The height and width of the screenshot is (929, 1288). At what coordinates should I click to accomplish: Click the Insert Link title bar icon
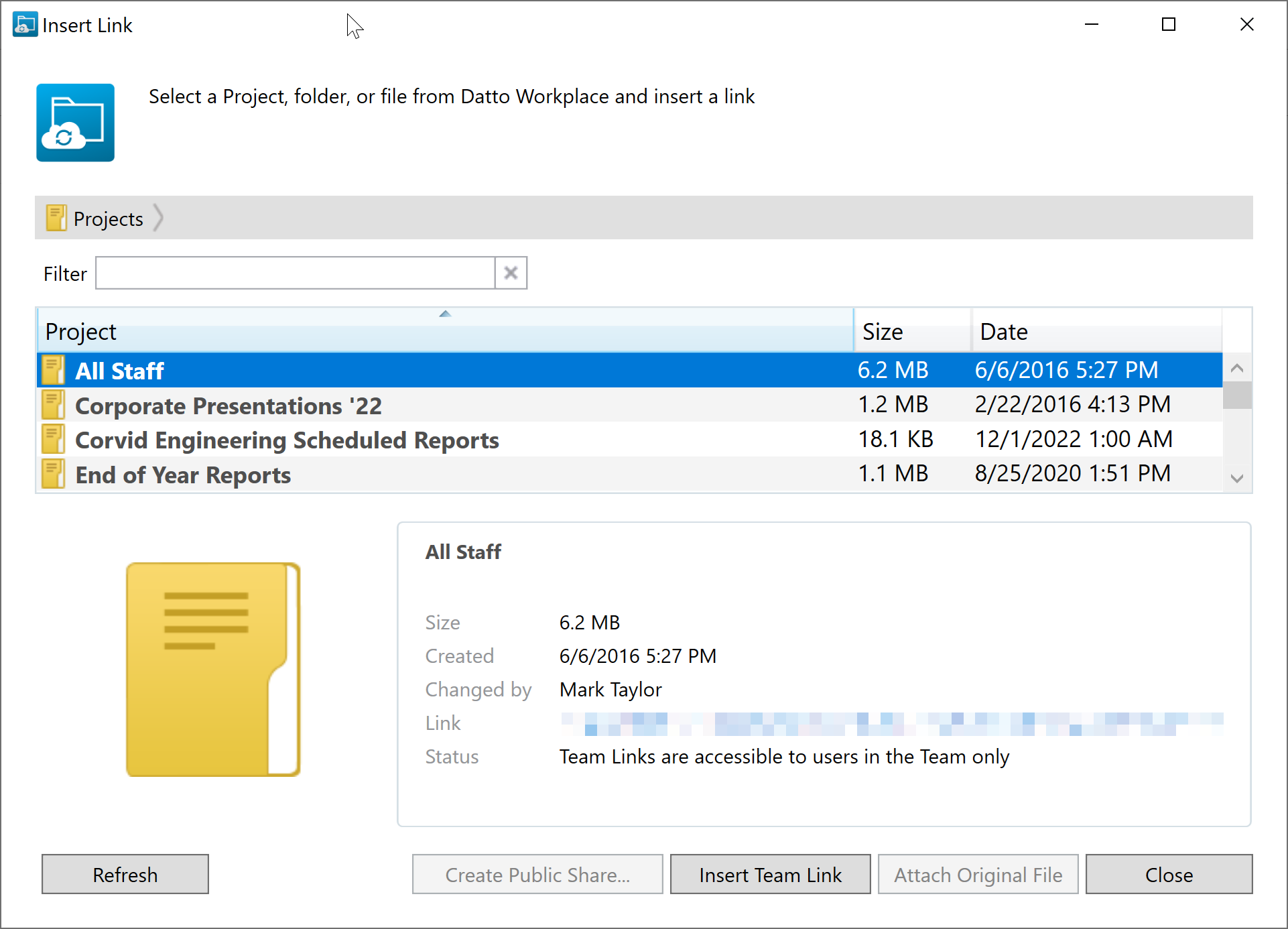click(x=25, y=25)
